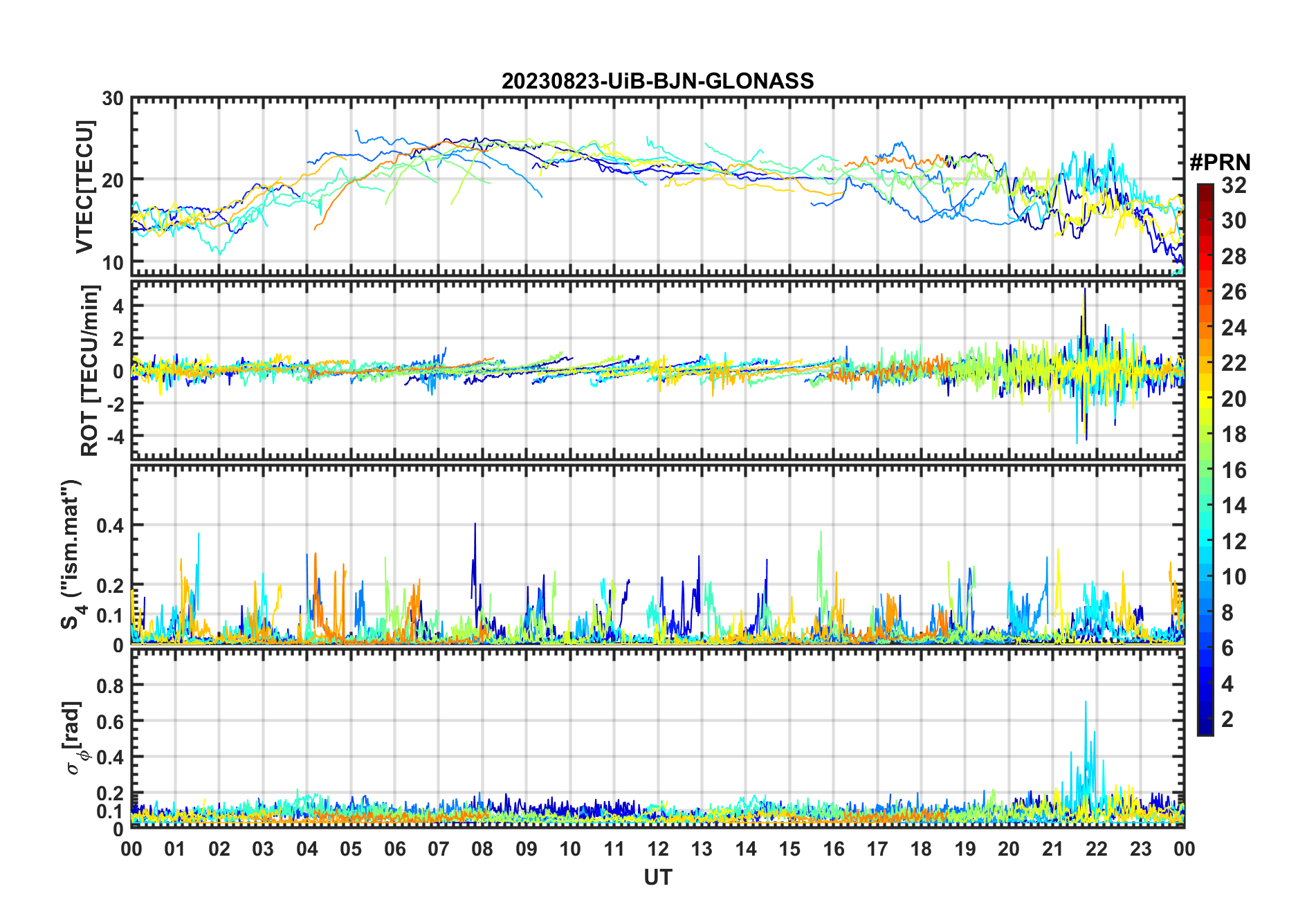Click the sigma-phi [rad] y-axis label
The image size is (1316, 920).
click(74, 739)
